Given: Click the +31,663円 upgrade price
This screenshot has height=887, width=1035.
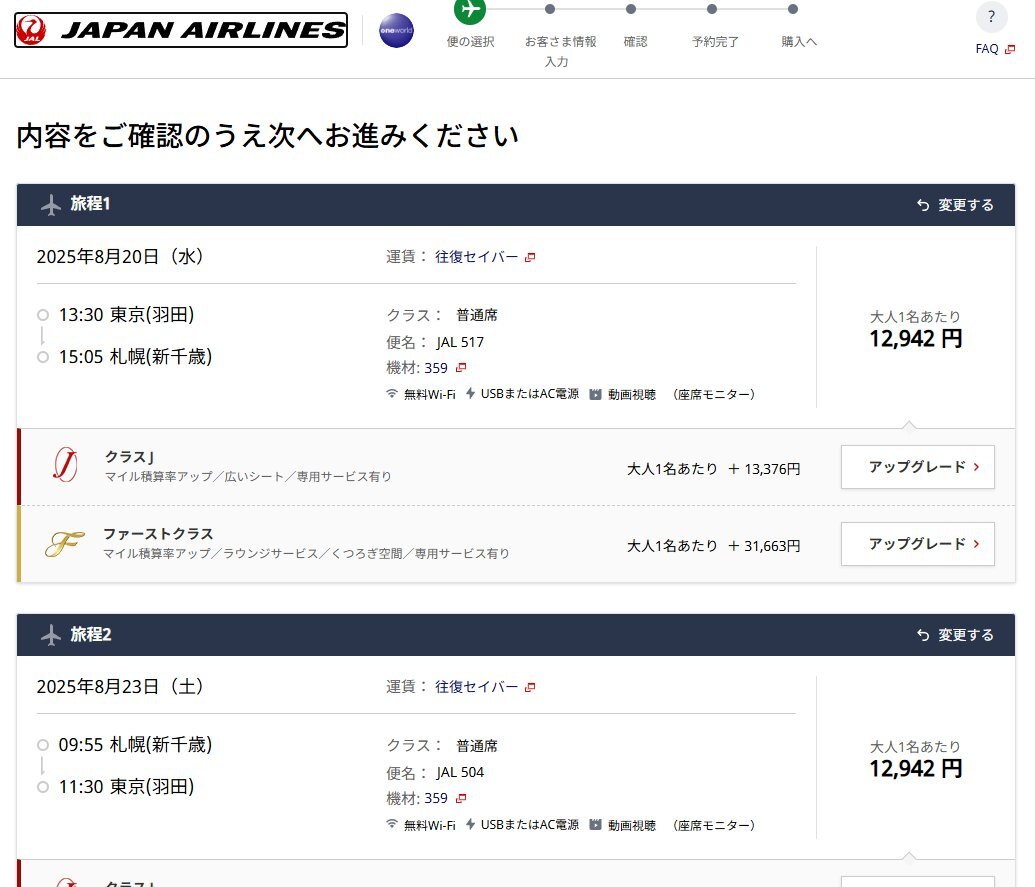Looking at the screenshot, I should coord(764,546).
